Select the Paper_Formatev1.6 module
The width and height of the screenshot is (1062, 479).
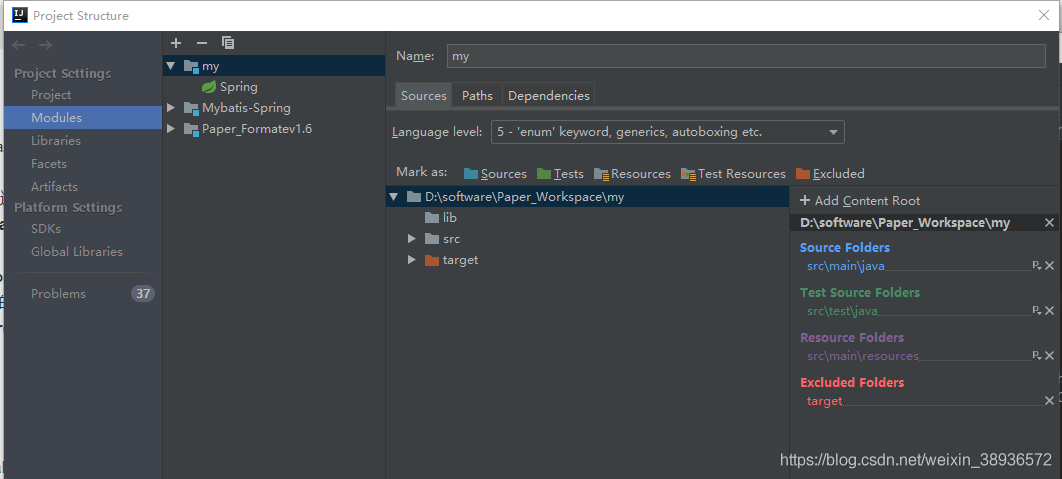257,129
